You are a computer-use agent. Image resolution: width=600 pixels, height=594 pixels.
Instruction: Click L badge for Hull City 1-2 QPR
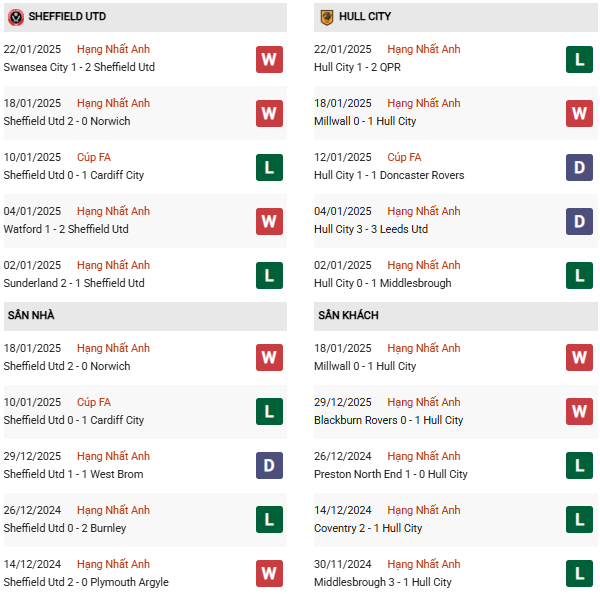coord(579,59)
